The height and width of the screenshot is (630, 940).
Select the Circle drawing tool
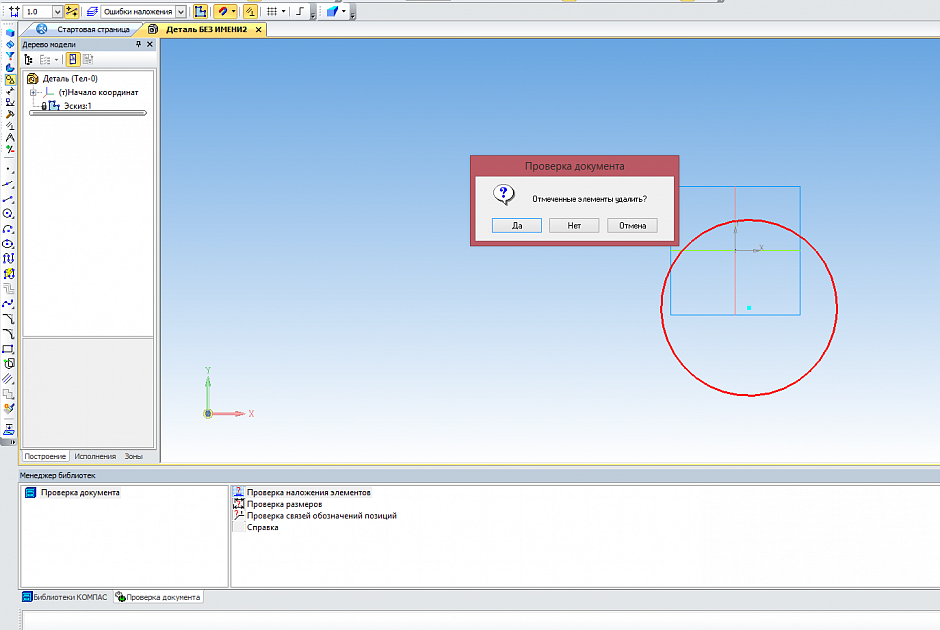click(8, 214)
